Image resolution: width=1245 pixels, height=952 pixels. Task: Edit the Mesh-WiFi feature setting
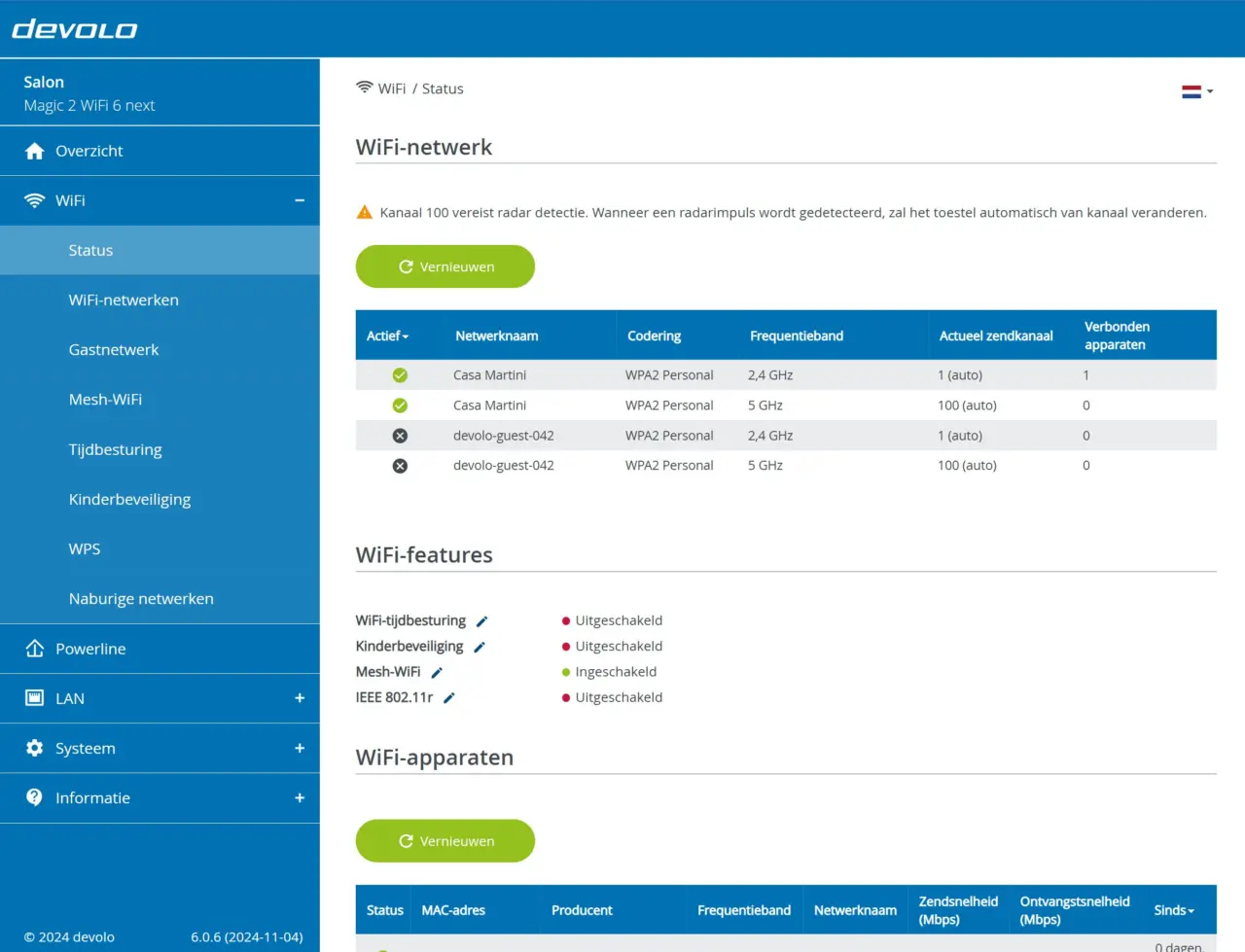(x=437, y=673)
